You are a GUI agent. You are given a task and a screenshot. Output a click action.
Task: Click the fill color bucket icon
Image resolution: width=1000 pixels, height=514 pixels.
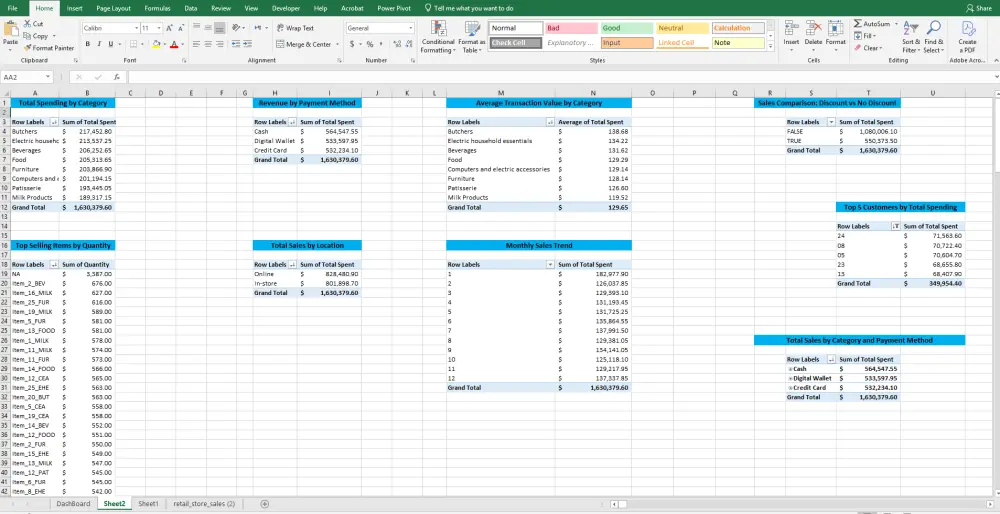156,44
